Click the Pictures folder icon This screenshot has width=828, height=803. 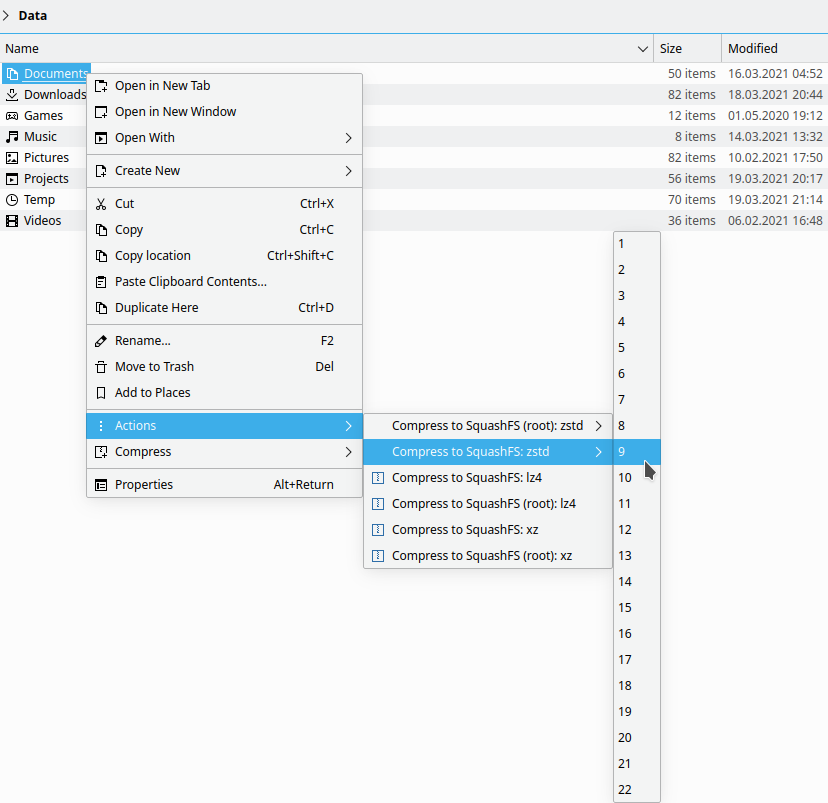[12, 158]
